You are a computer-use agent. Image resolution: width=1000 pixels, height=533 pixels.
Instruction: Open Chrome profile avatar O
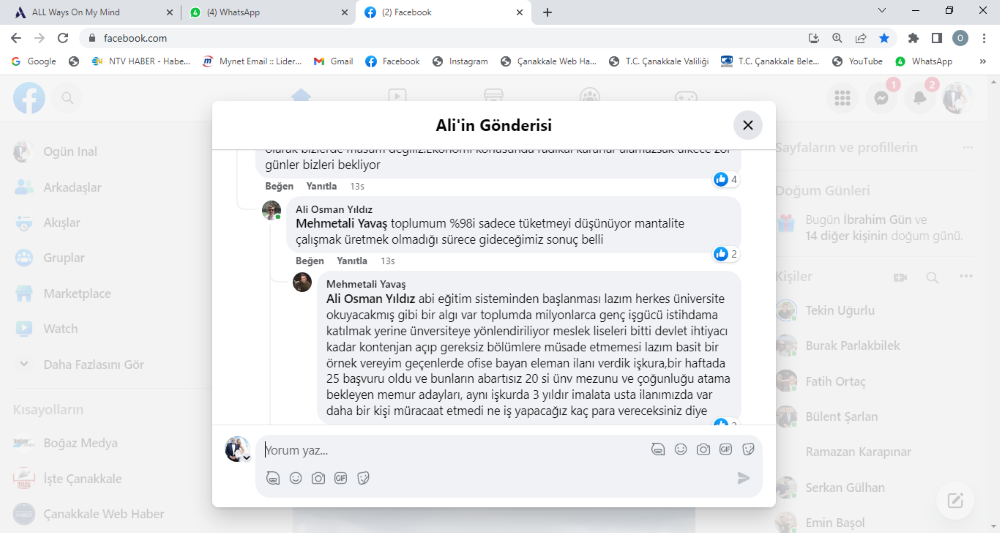coord(960,38)
